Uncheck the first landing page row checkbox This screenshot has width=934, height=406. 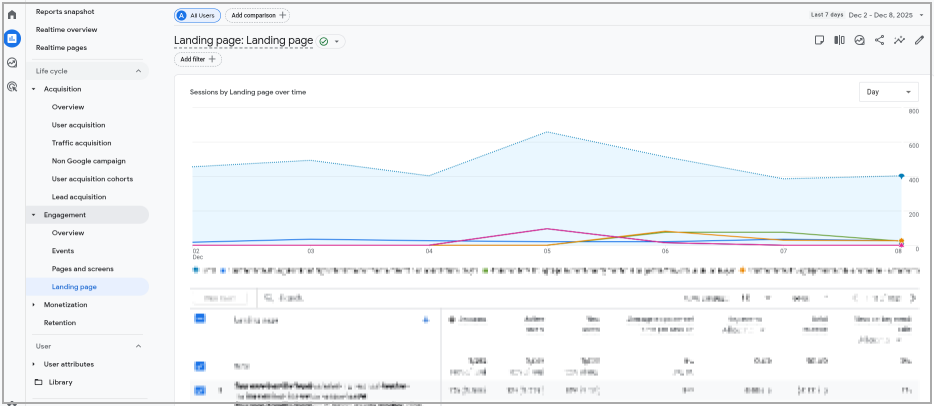200,390
